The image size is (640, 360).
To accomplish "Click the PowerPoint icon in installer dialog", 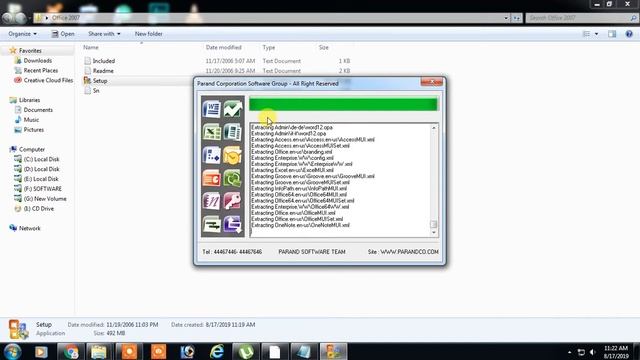I will [x=211, y=178].
